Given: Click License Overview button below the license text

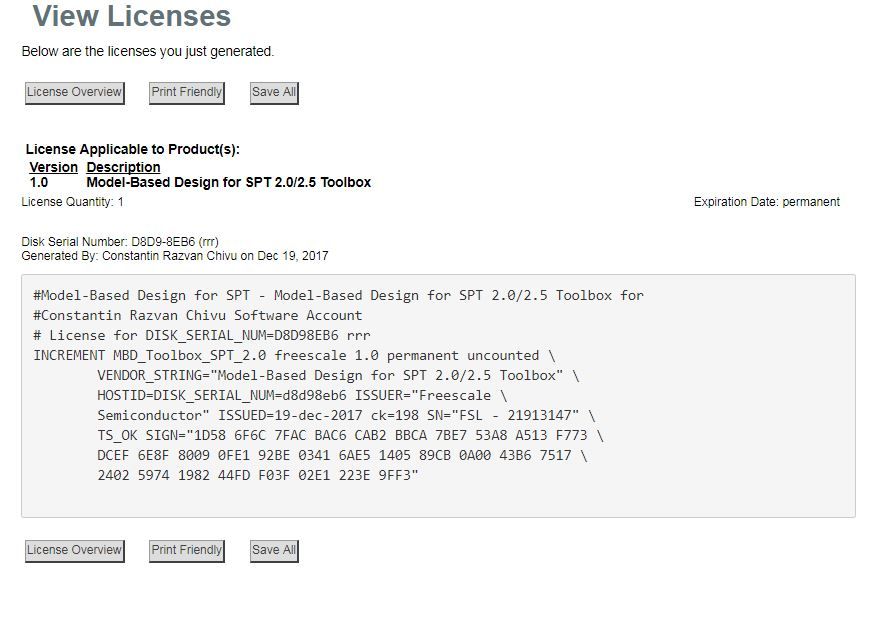Looking at the screenshot, I should (x=75, y=550).
